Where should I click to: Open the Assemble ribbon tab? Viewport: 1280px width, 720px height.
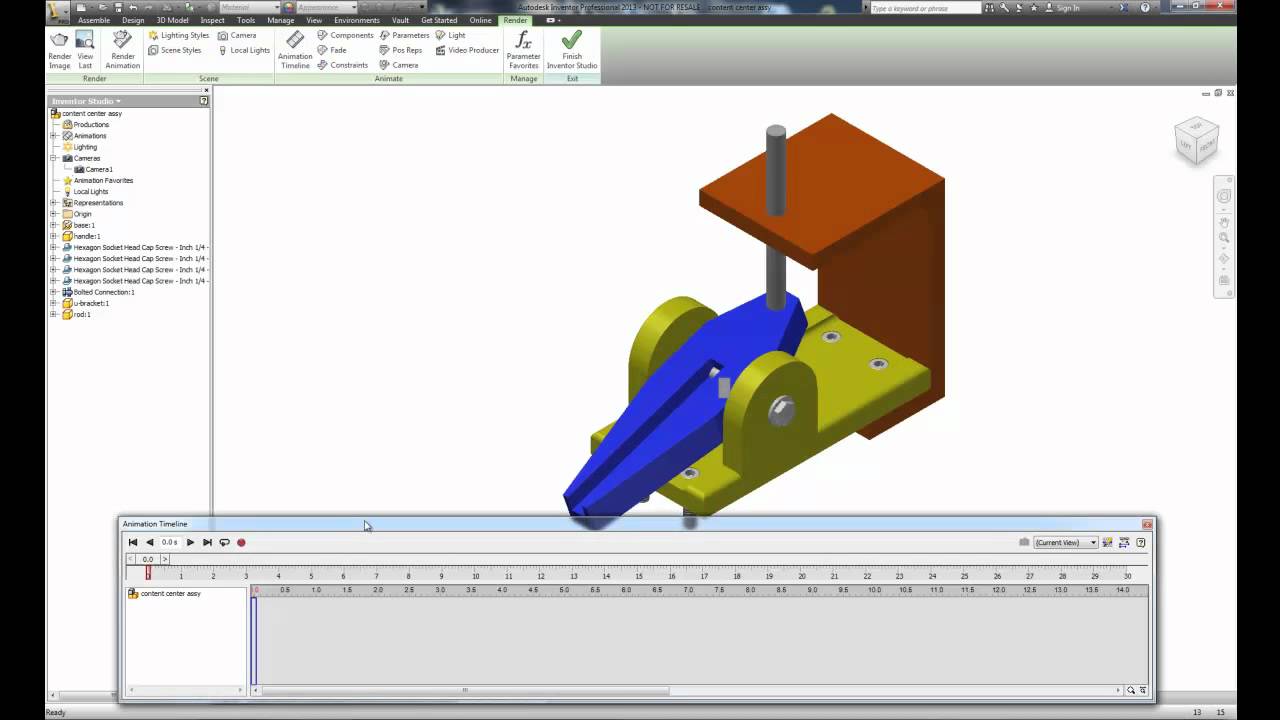pos(94,20)
